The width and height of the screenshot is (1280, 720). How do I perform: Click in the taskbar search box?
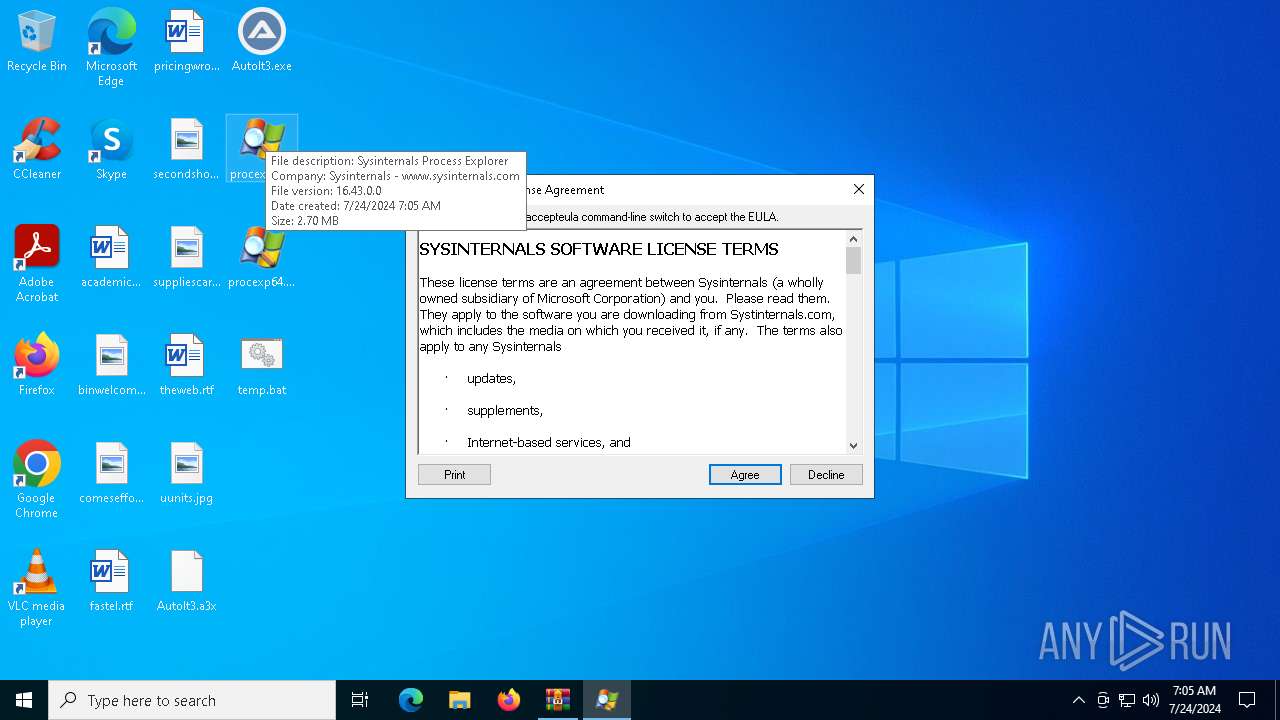(192, 700)
